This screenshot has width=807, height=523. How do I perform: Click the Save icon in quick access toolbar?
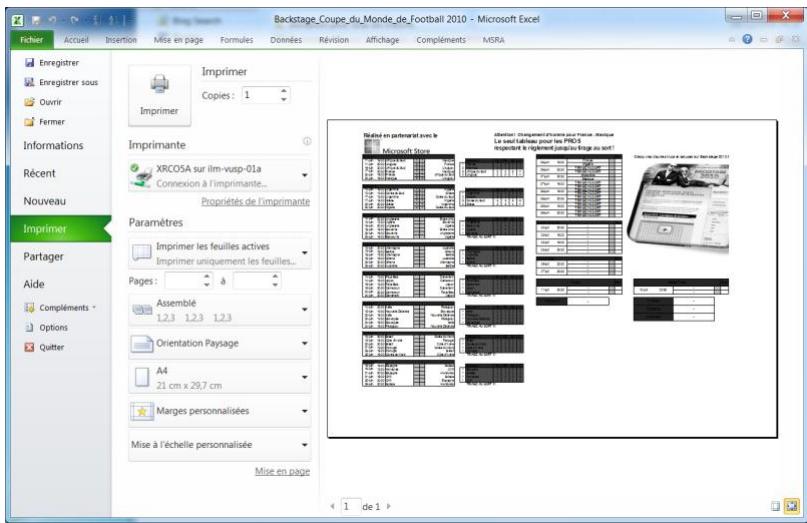(36, 20)
